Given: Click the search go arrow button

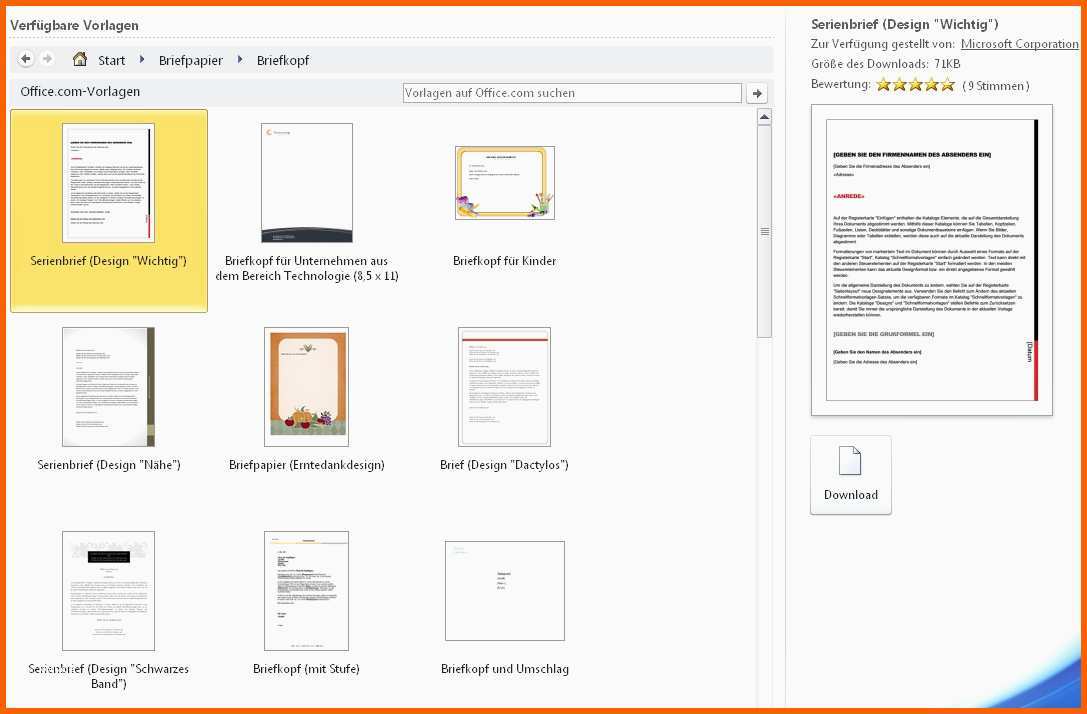Looking at the screenshot, I should [x=757, y=93].
